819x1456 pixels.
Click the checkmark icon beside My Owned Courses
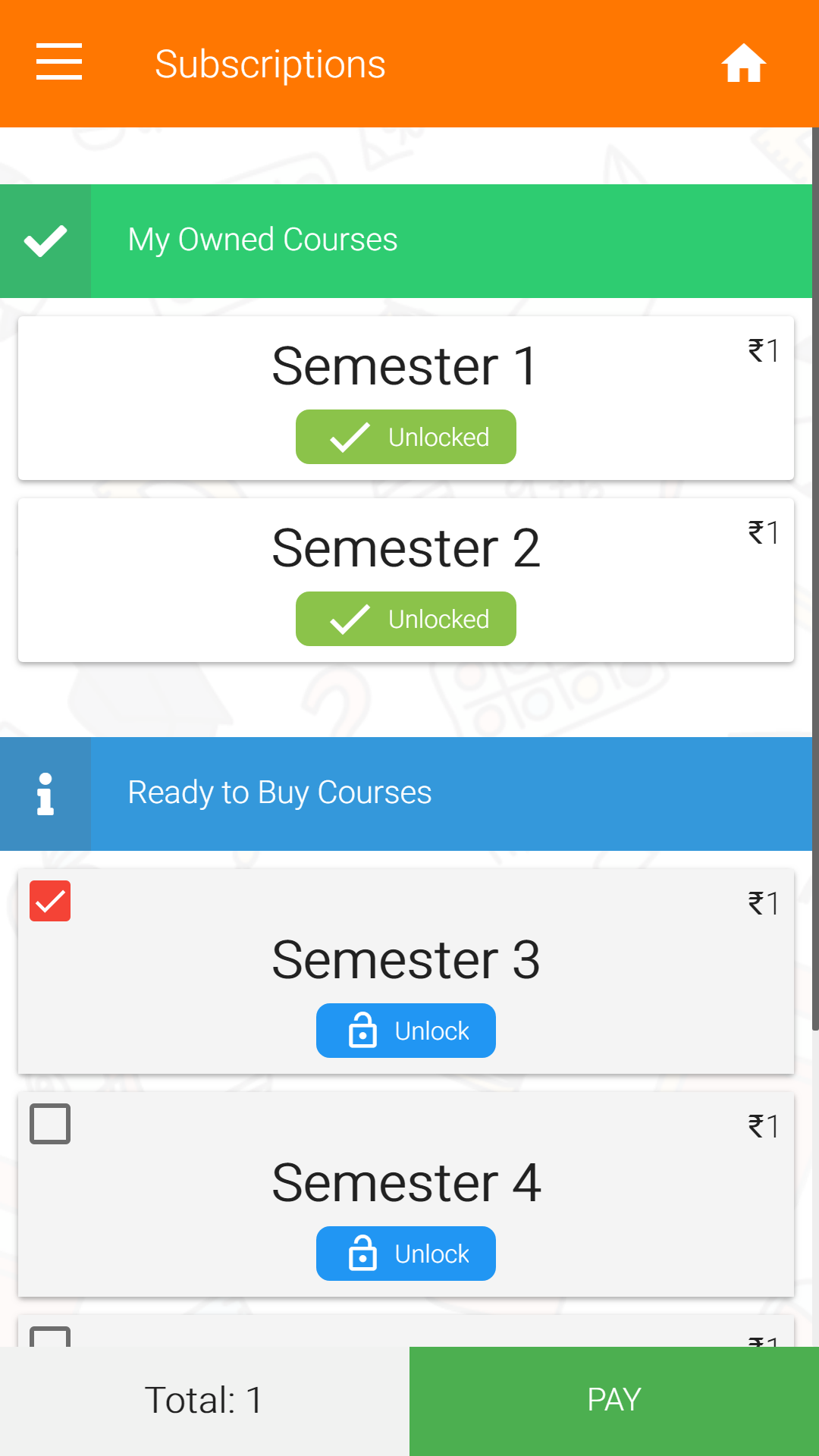coord(45,241)
